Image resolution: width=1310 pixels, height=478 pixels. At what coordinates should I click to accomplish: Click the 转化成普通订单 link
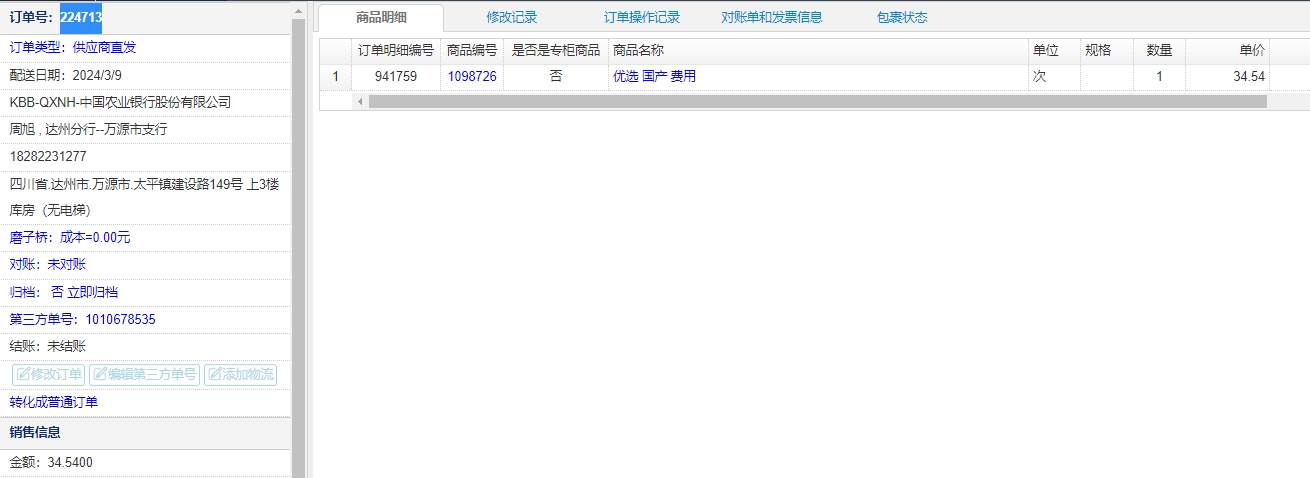[54, 402]
